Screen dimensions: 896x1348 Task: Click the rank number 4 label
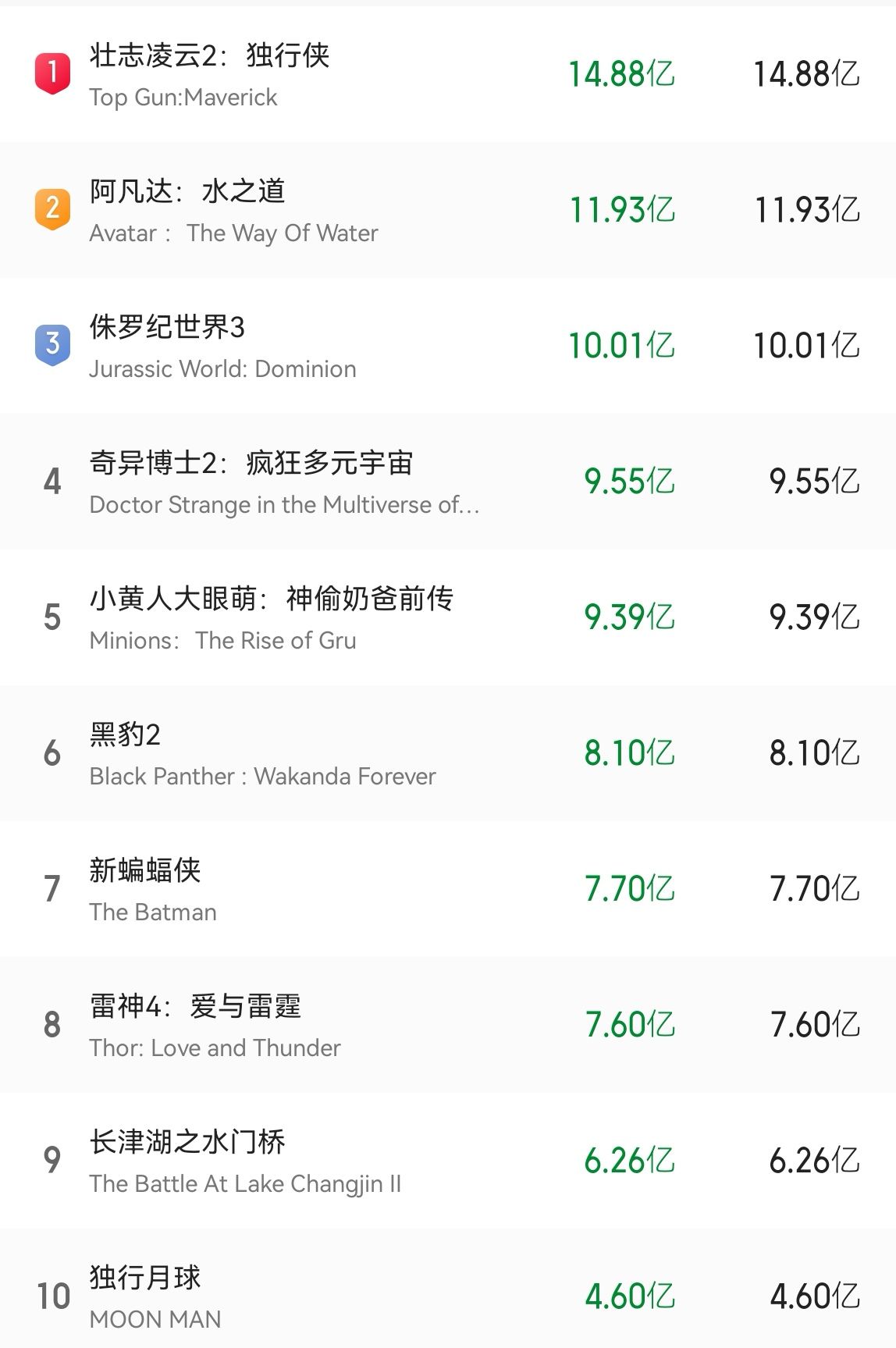pyautogui.click(x=52, y=482)
